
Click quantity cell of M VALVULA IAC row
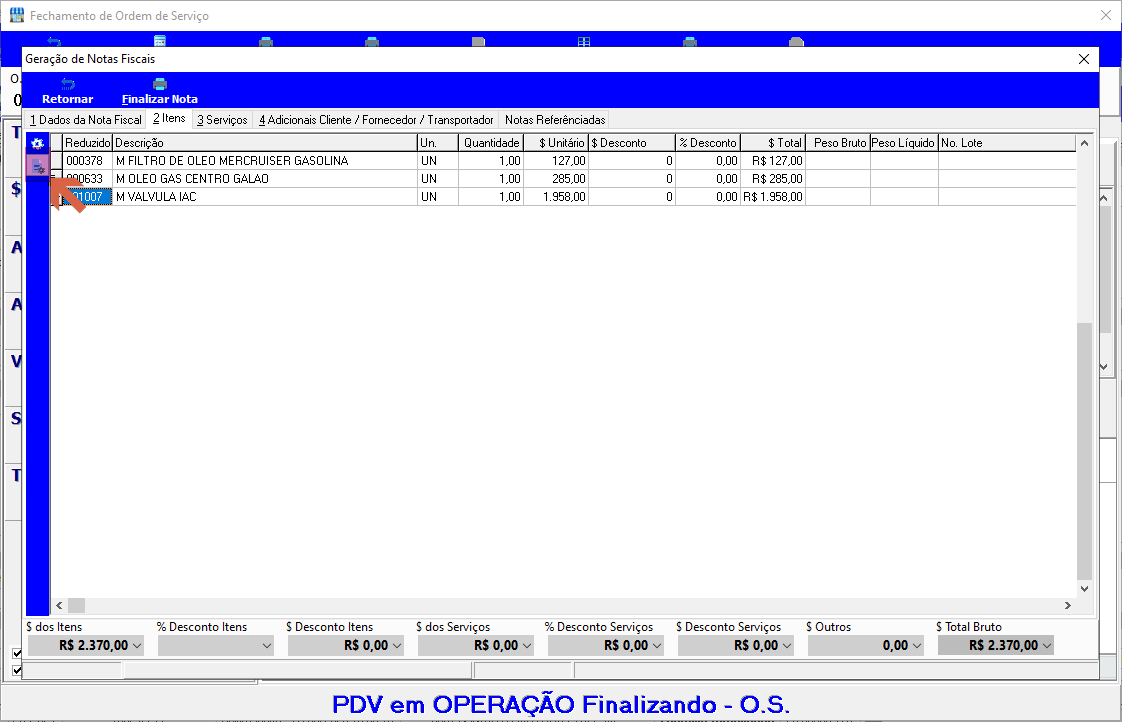pyautogui.click(x=491, y=197)
